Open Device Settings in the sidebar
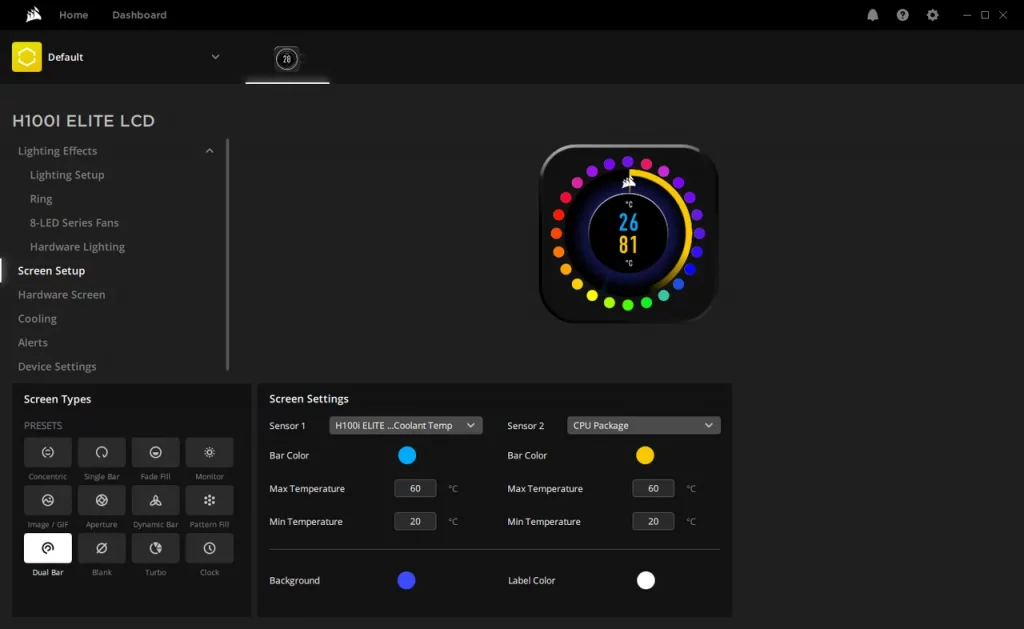Viewport: 1024px width, 629px height. pyautogui.click(x=57, y=366)
